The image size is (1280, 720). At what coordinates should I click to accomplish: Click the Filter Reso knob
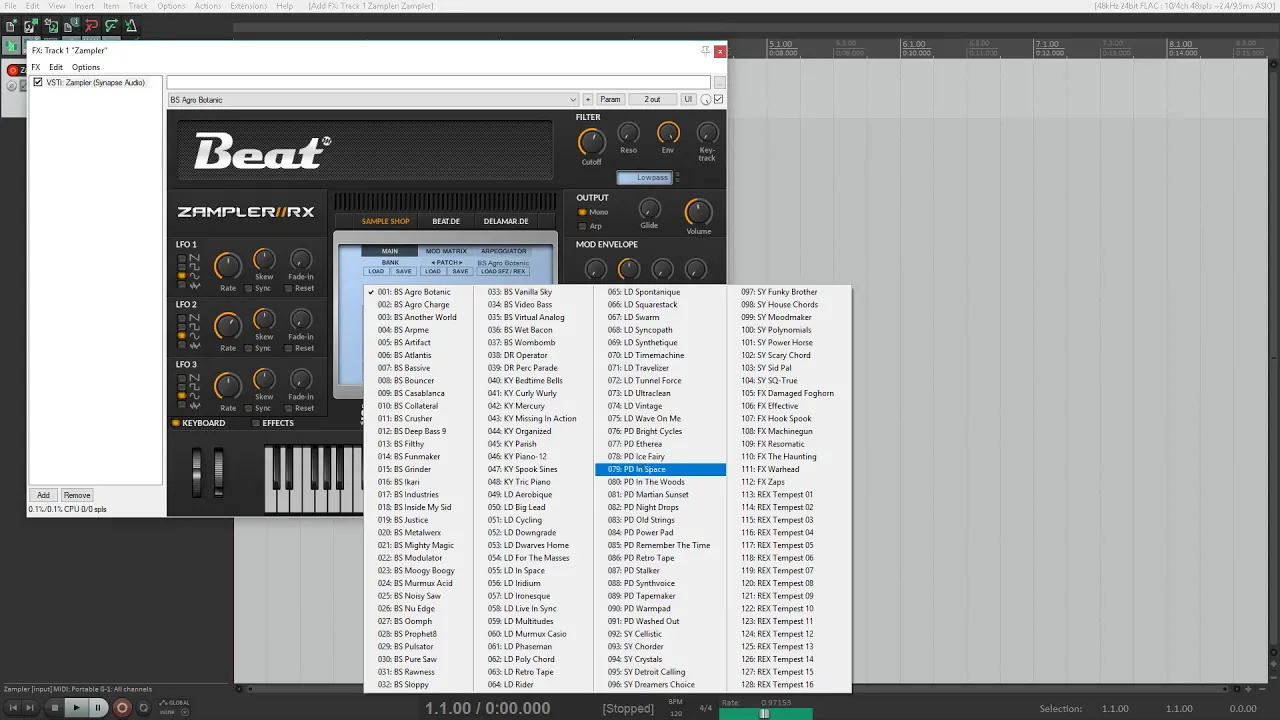(x=628, y=132)
